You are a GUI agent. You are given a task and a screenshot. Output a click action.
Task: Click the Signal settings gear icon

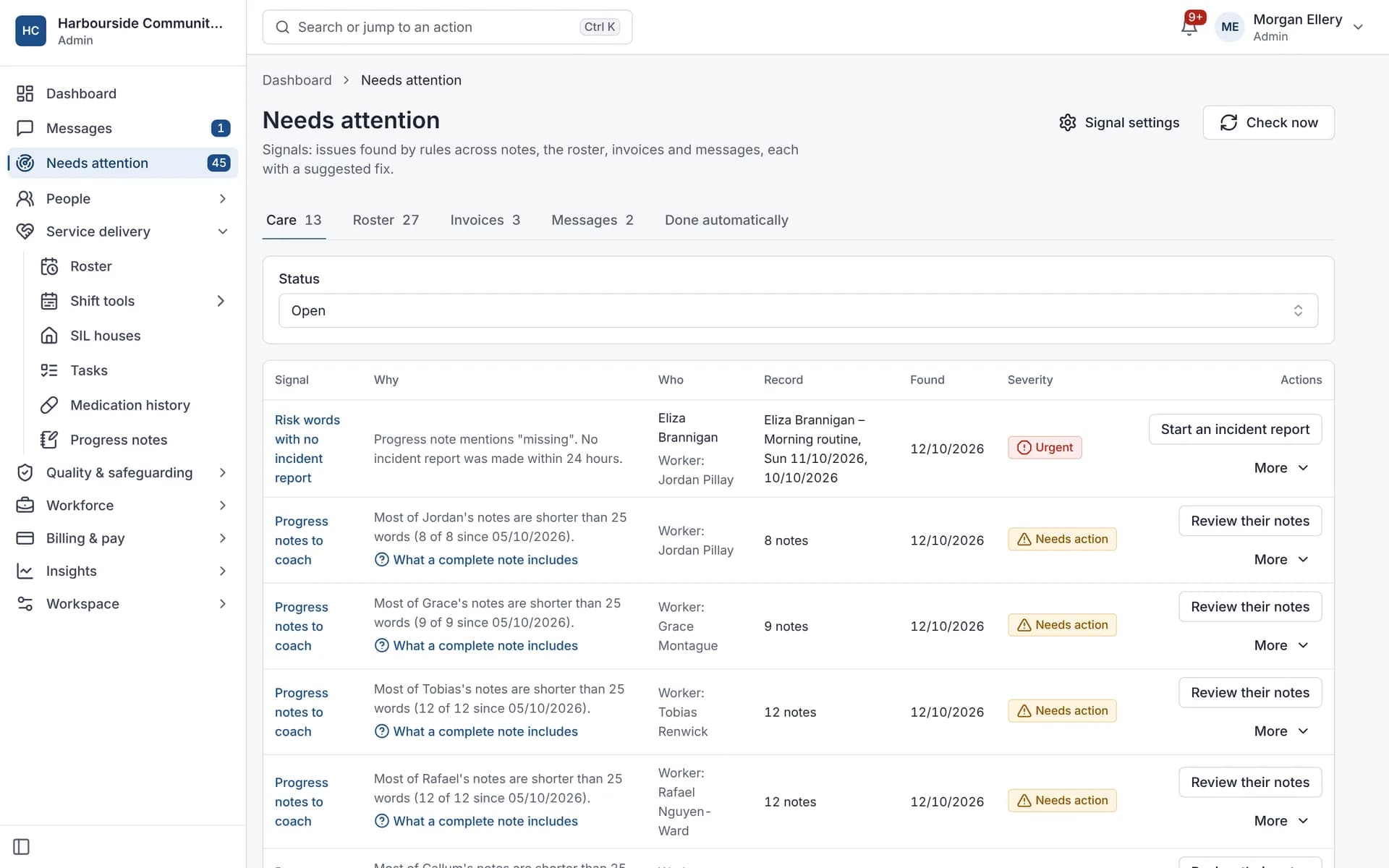1068,122
